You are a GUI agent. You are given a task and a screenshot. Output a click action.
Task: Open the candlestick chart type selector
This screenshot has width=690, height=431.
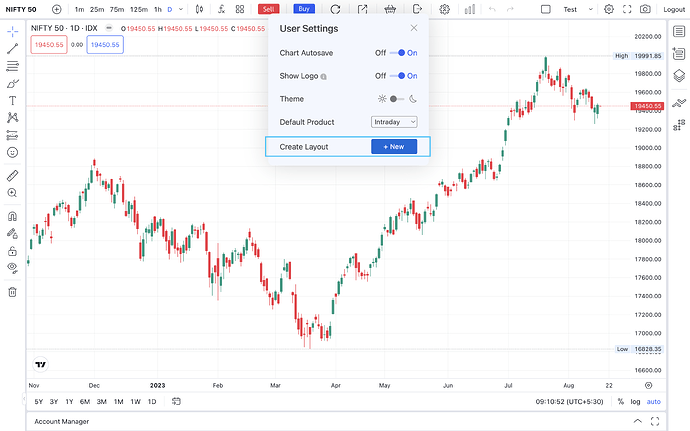(x=199, y=9)
